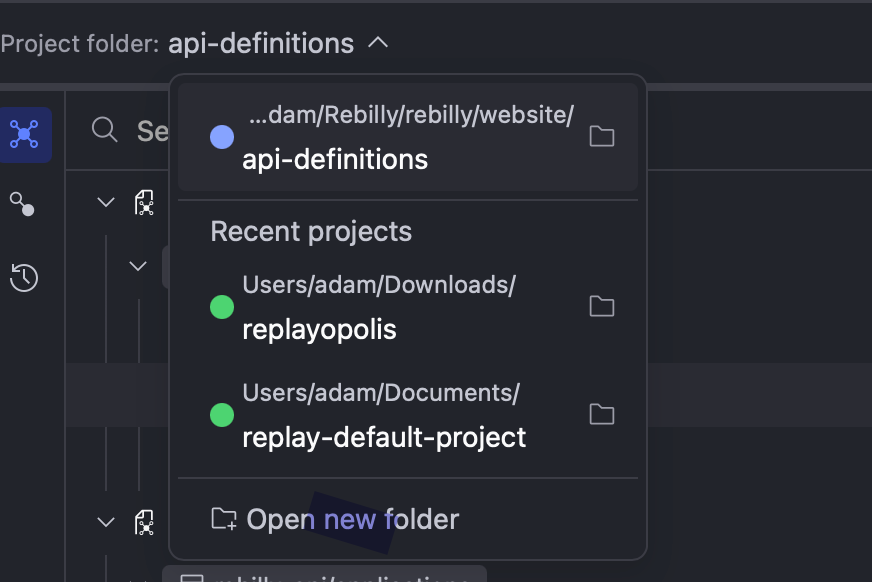This screenshot has width=872, height=582.
Task: Click the magnifying glass search icon
Action: [104, 130]
